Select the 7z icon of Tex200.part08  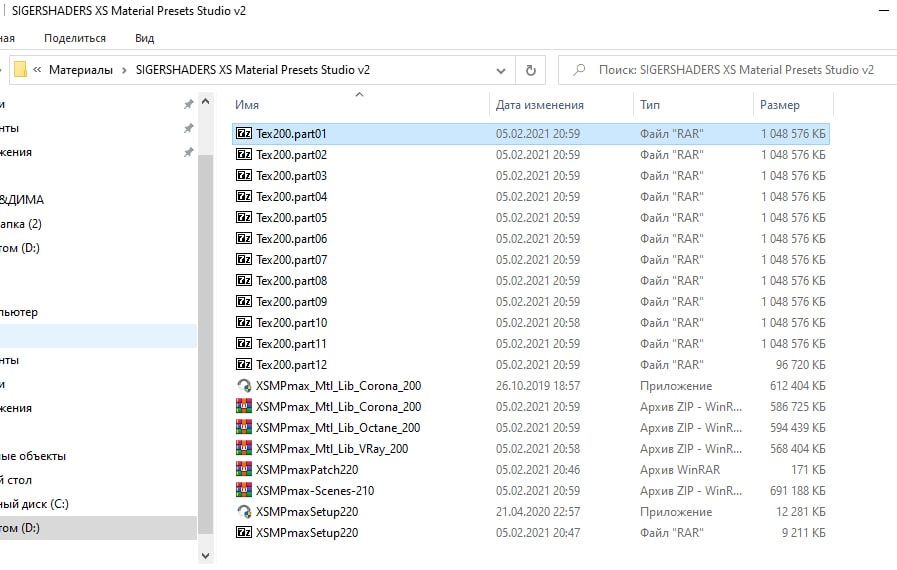pyautogui.click(x=244, y=280)
